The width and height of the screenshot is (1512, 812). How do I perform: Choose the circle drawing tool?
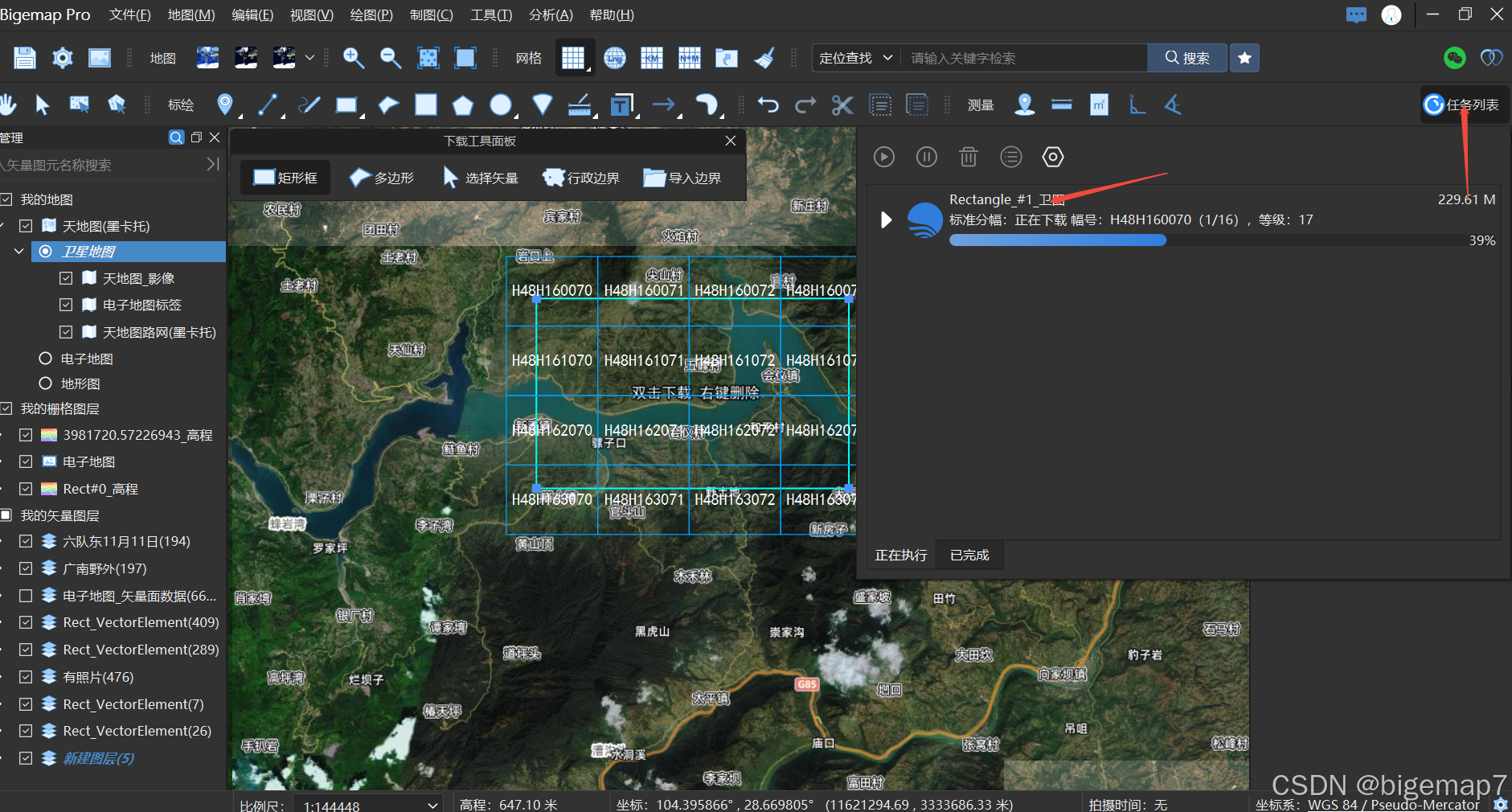[501, 105]
